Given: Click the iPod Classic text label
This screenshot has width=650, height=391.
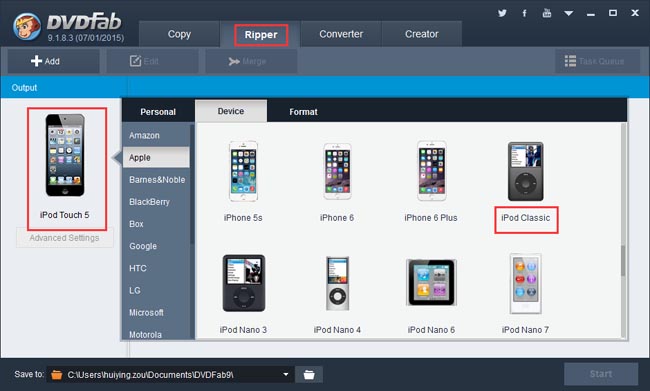Looking at the screenshot, I should (526, 218).
